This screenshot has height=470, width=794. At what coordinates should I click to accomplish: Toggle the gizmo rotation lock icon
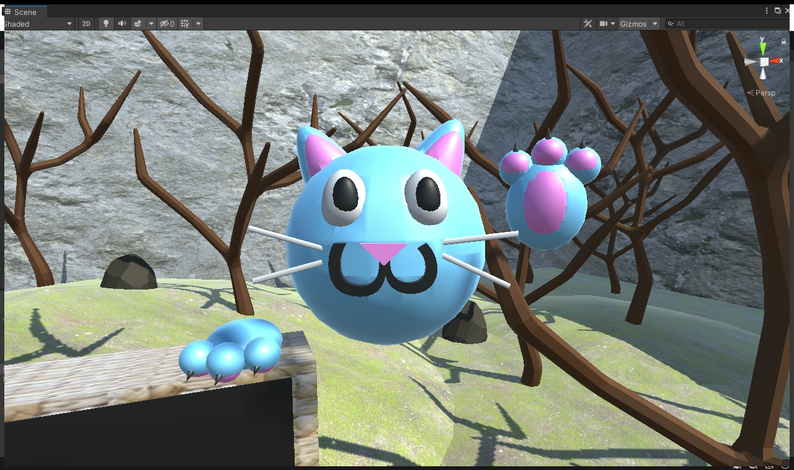click(x=783, y=42)
